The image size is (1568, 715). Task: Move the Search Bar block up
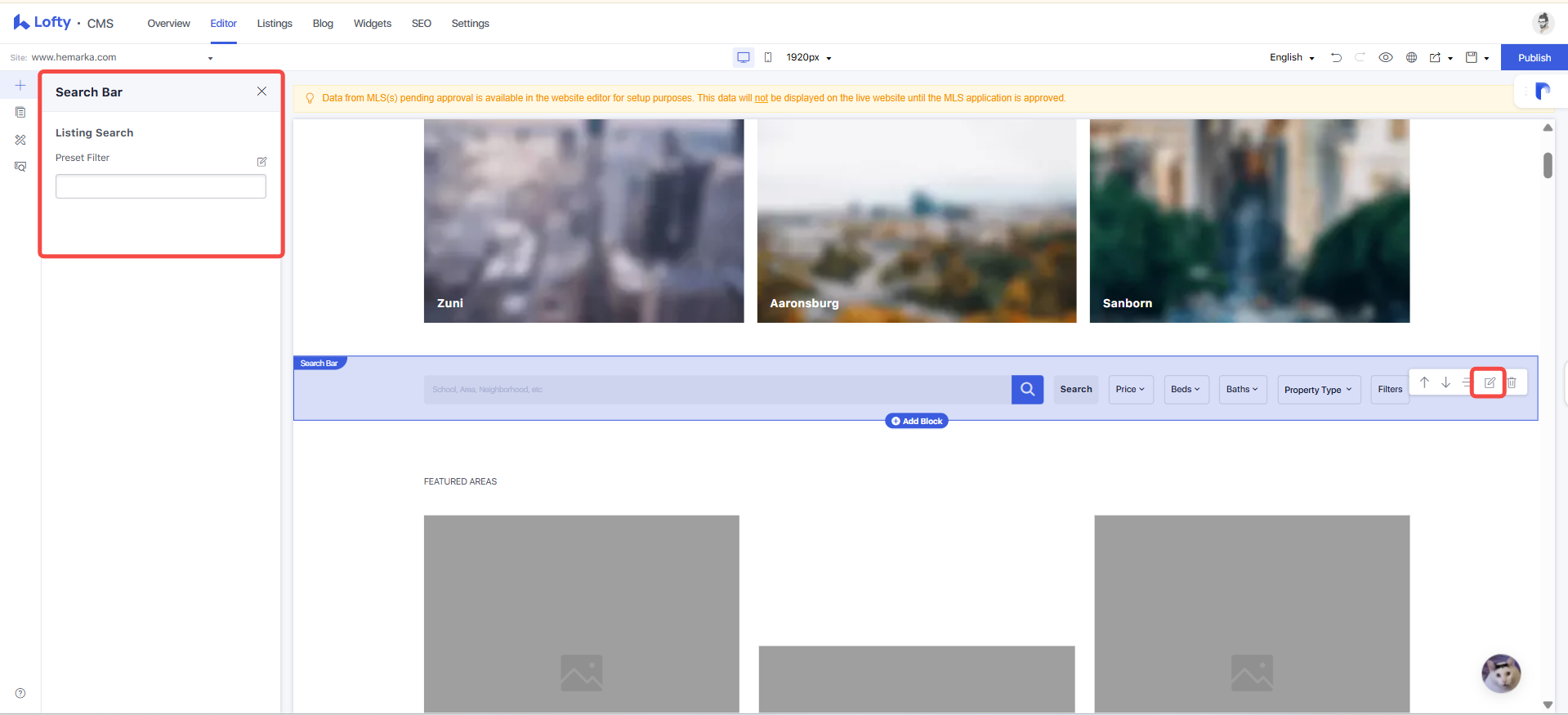(x=1424, y=382)
